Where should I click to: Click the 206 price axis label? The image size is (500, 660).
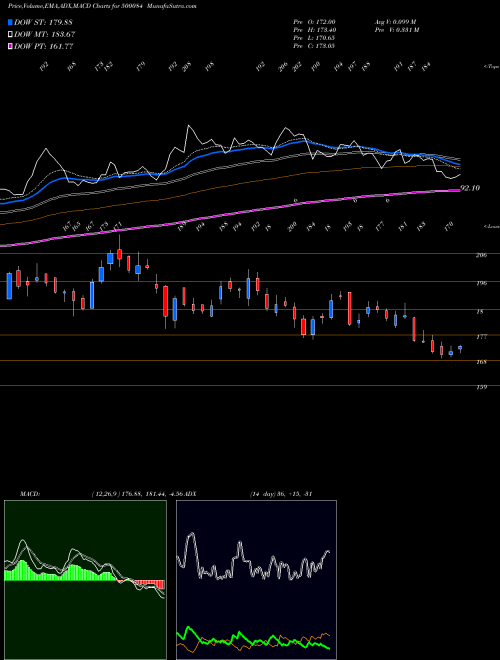(483, 255)
